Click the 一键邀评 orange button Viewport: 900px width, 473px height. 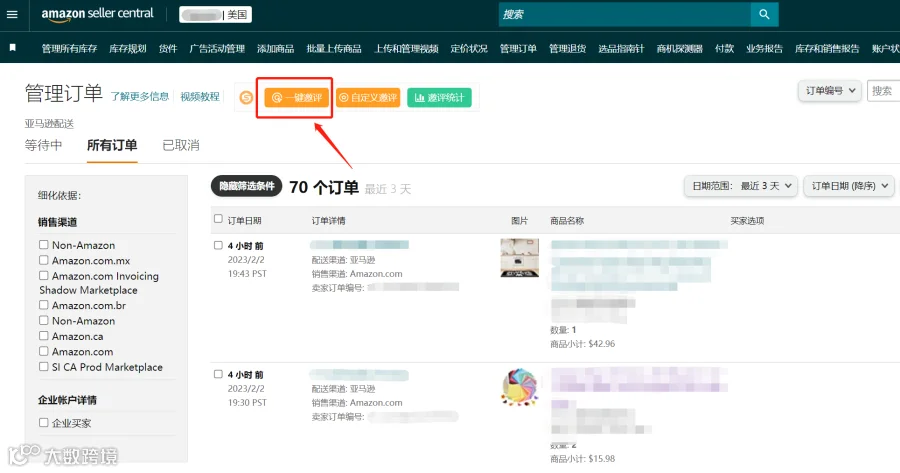pos(296,98)
